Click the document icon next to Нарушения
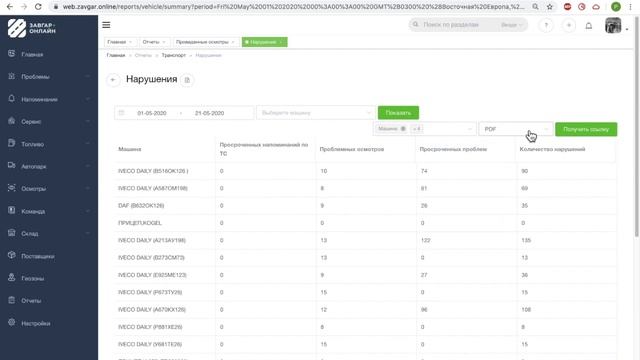 [187, 80]
